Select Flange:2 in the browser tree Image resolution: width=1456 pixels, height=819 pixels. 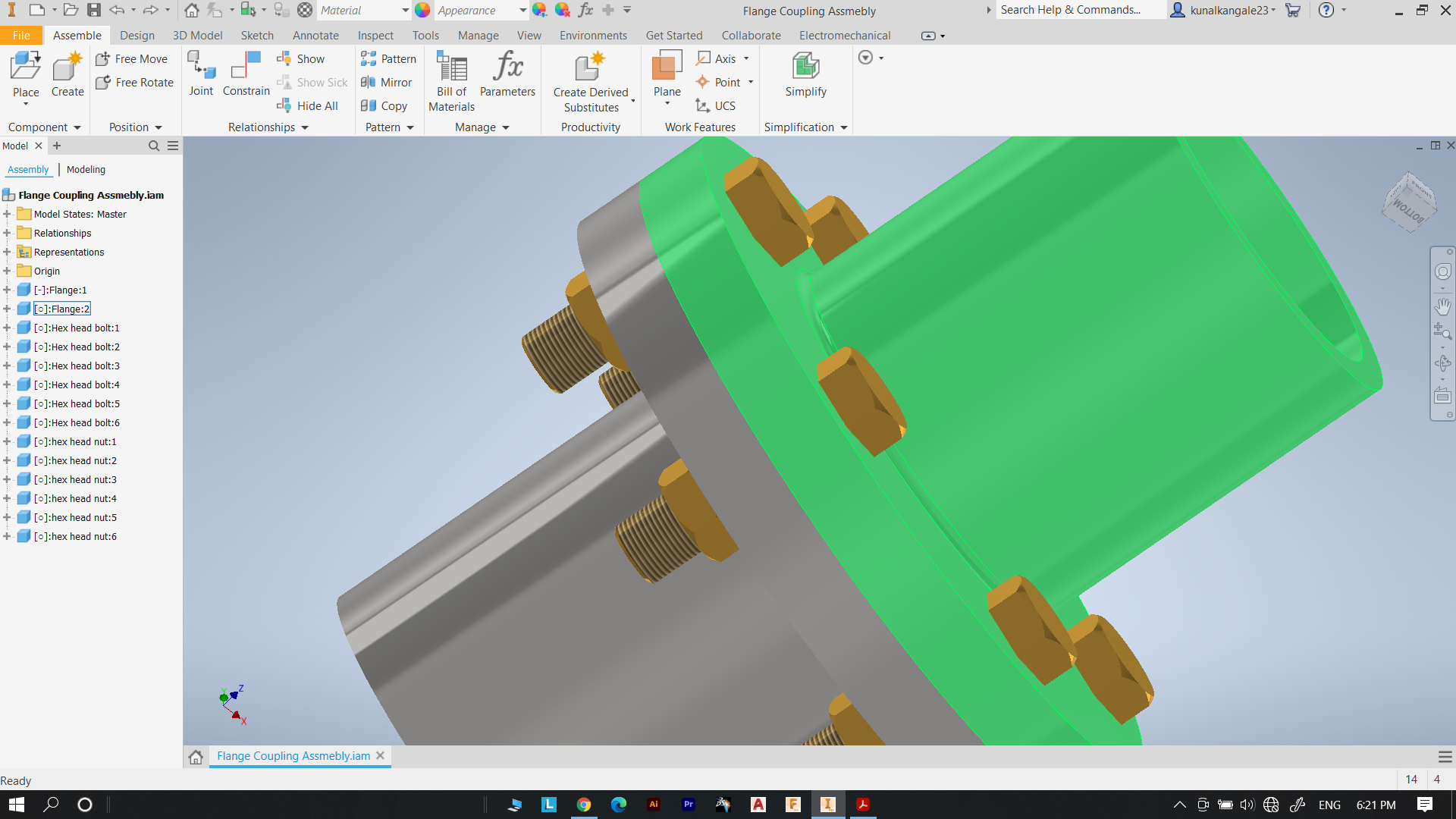click(x=62, y=309)
